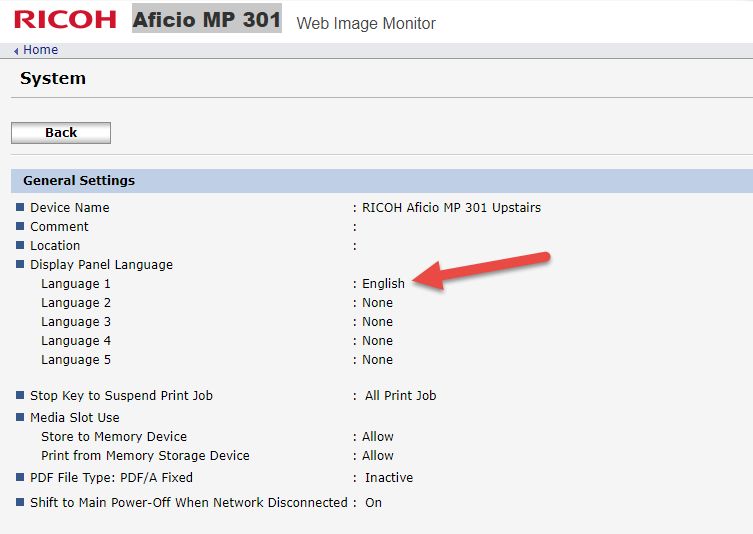Image resolution: width=753 pixels, height=534 pixels.
Task: Click the Comment label
Action: [x=59, y=227]
